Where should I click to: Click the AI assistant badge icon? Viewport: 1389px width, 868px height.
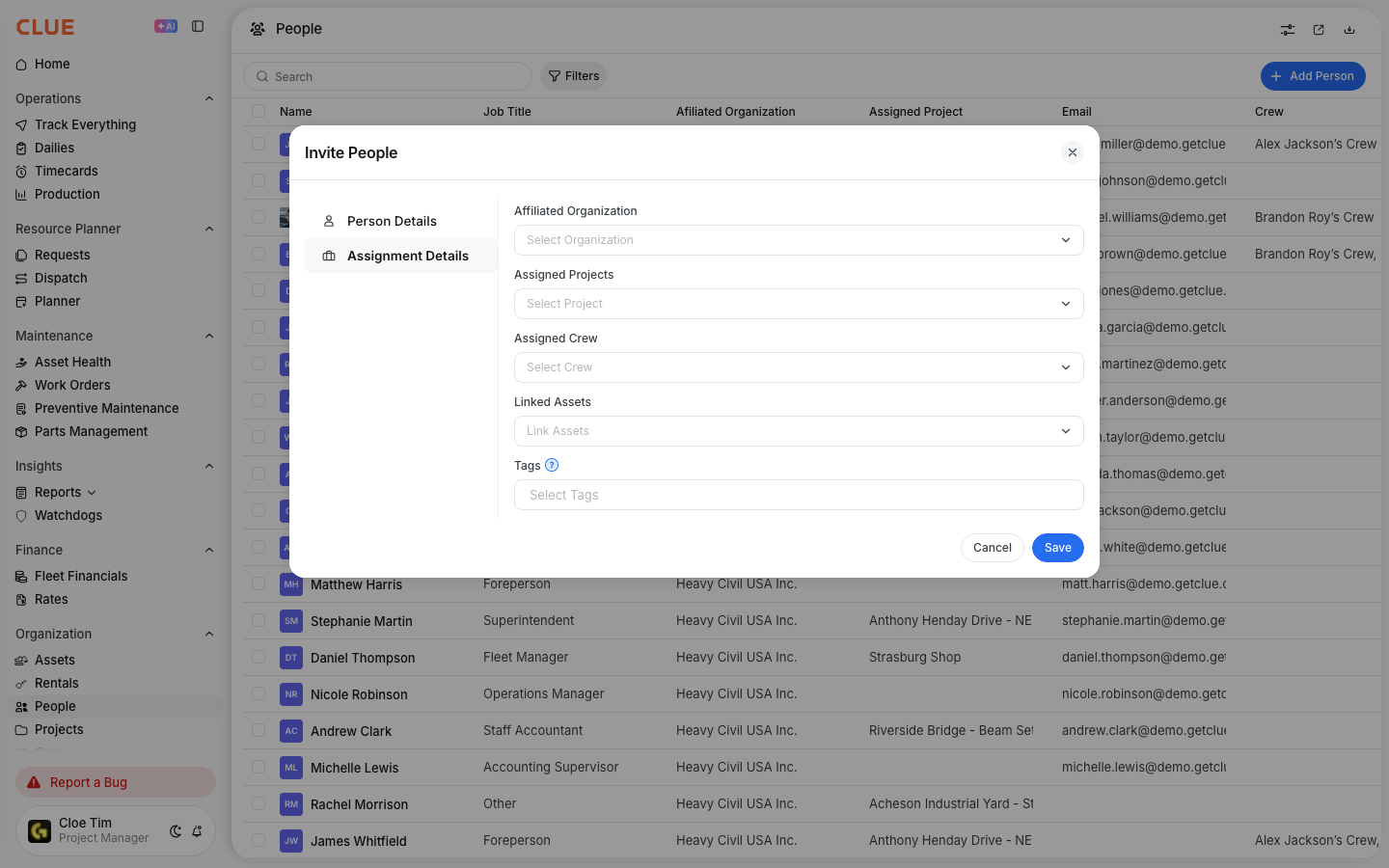pos(166,27)
